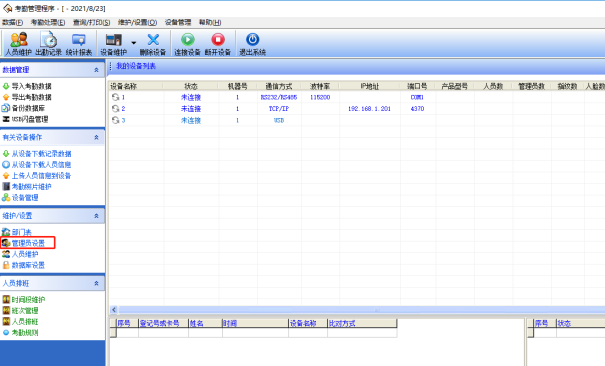Open 设备管理 in the sidebar list

click(x=25, y=198)
